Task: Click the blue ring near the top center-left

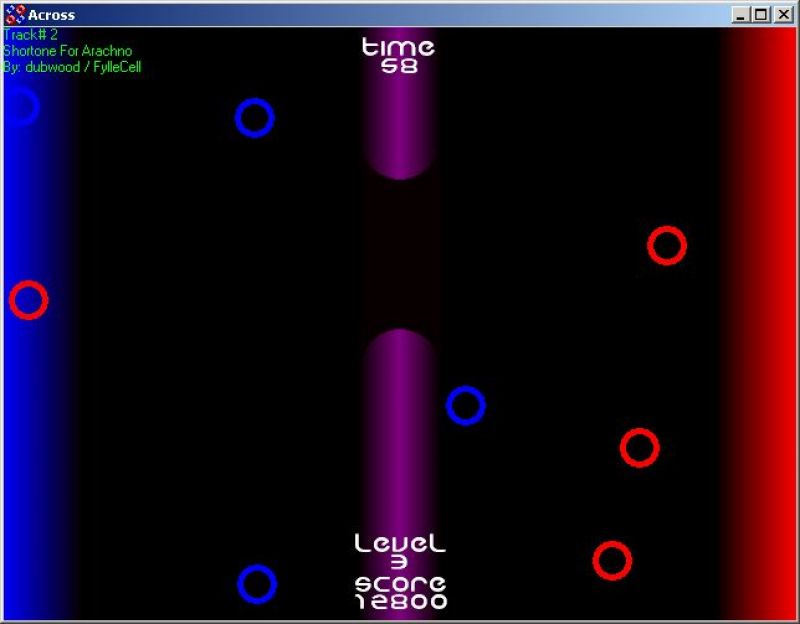Action: 255,118
